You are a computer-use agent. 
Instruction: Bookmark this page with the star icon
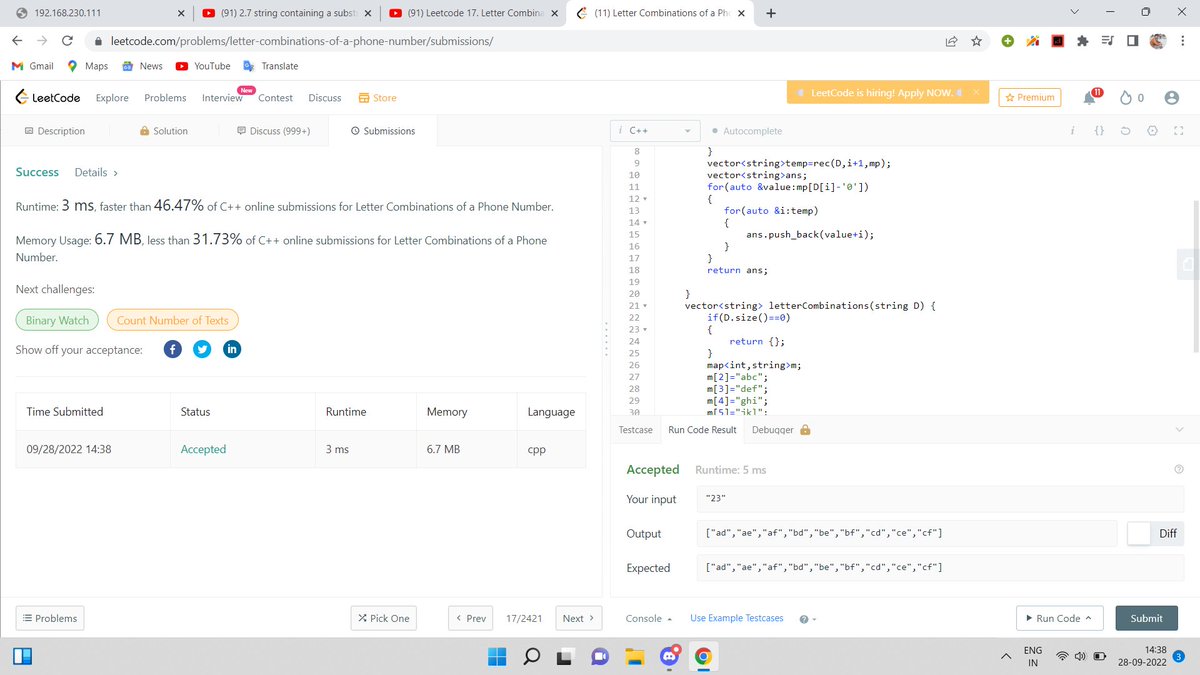[976, 42]
